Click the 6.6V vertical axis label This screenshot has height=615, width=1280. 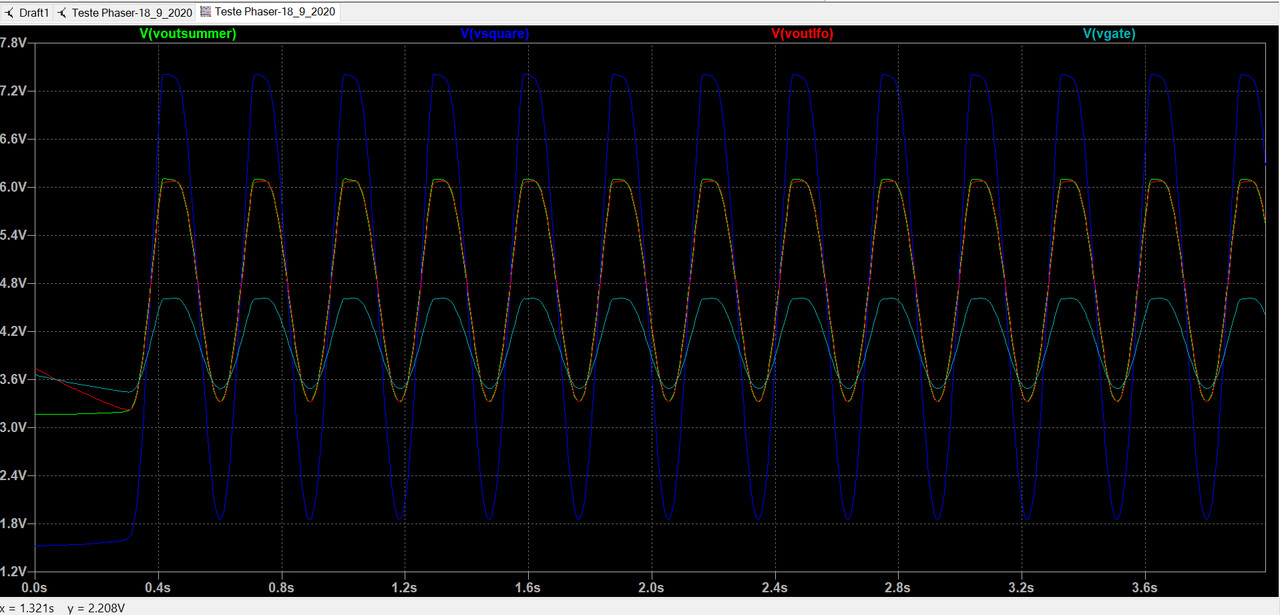(14, 139)
